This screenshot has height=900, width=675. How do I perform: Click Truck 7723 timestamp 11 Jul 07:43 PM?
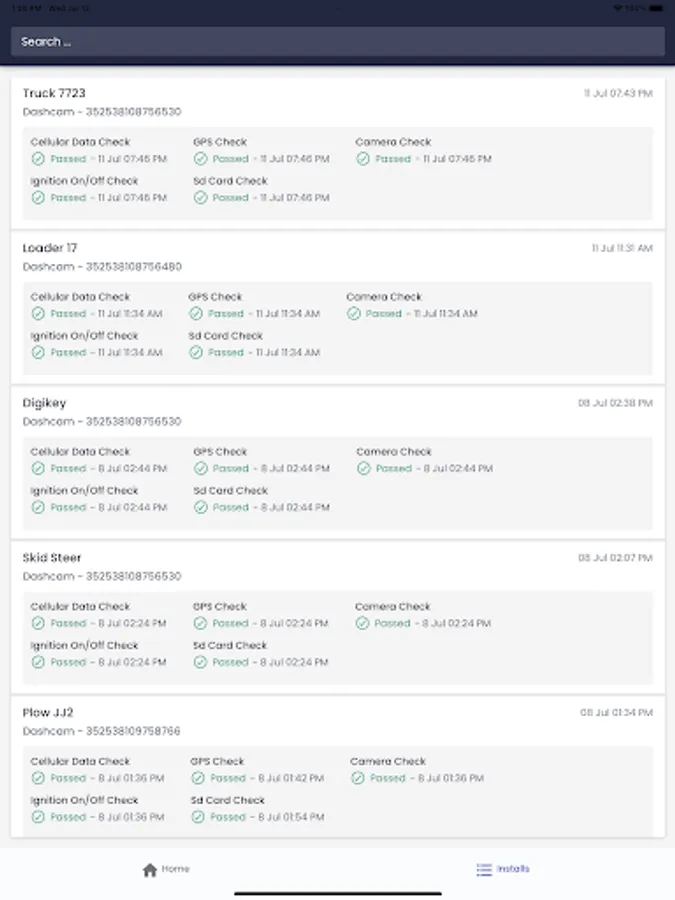[618, 94]
